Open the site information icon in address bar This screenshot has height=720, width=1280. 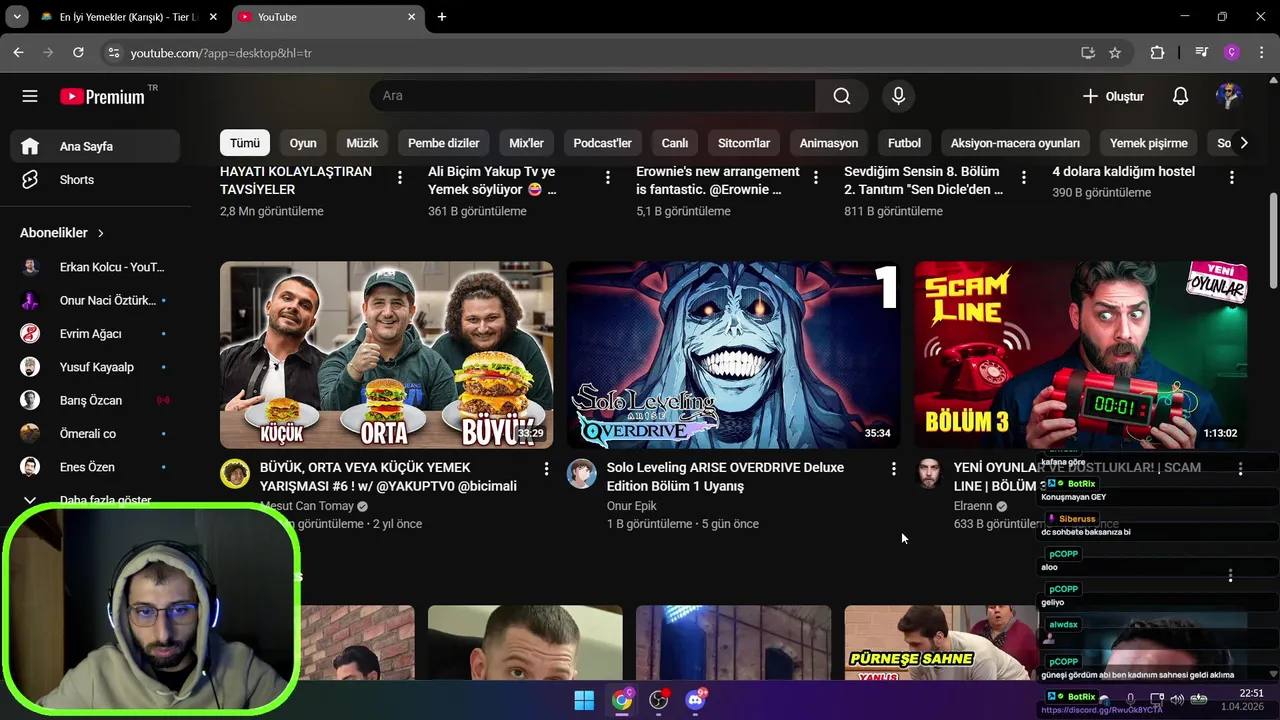click(113, 53)
